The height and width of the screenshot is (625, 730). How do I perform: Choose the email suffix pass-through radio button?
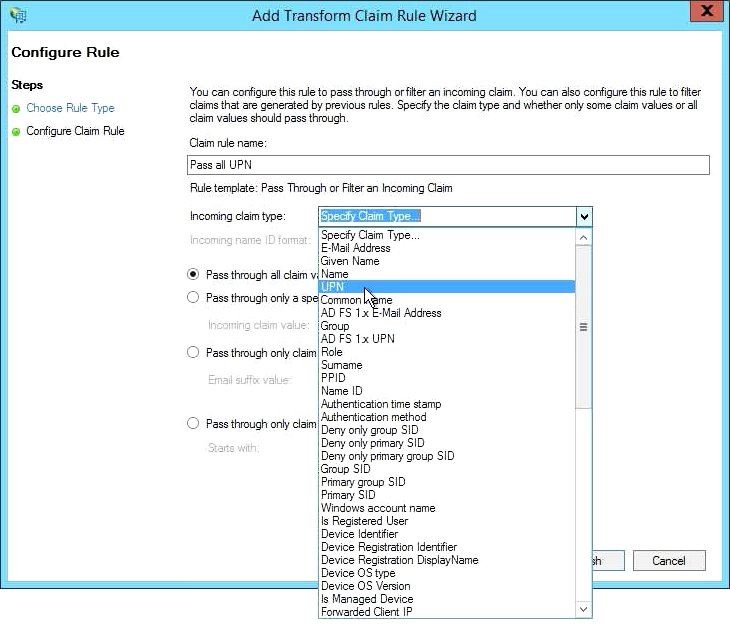click(x=194, y=352)
